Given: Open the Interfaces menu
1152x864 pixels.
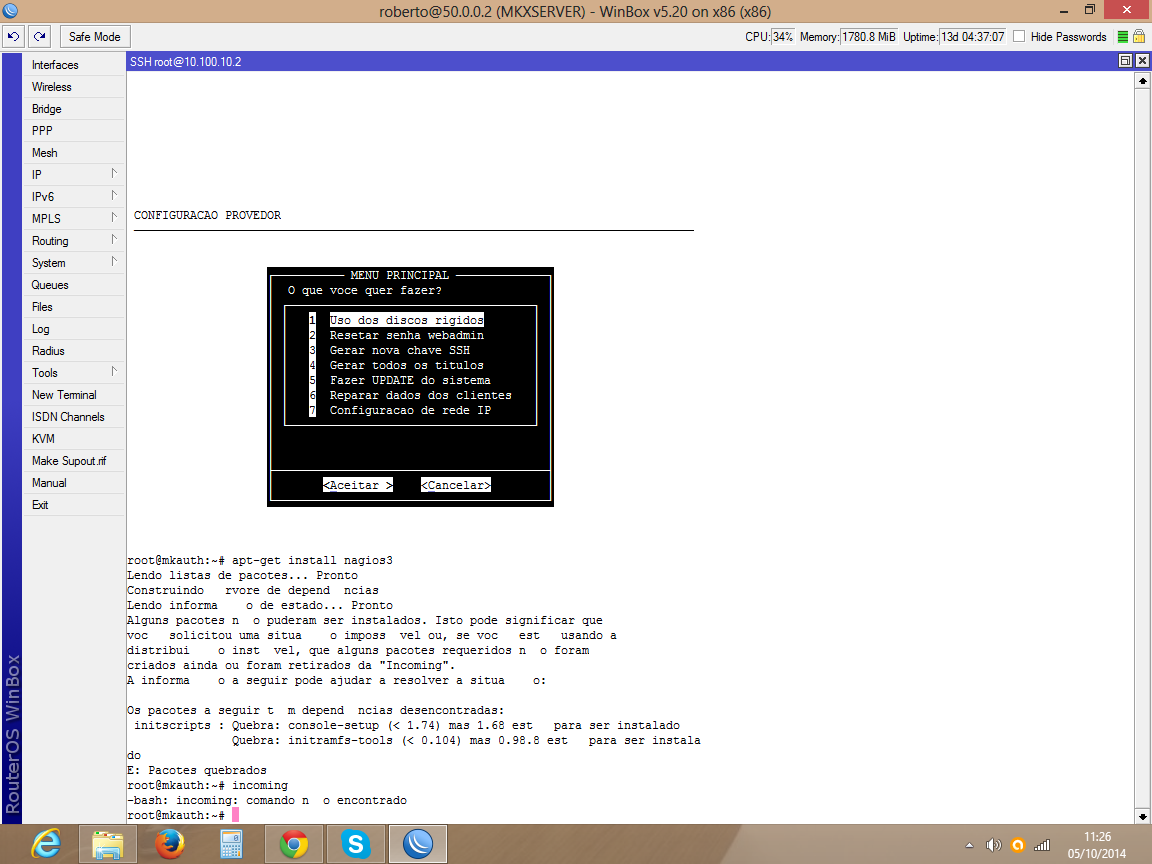Looking at the screenshot, I should (x=73, y=65).
